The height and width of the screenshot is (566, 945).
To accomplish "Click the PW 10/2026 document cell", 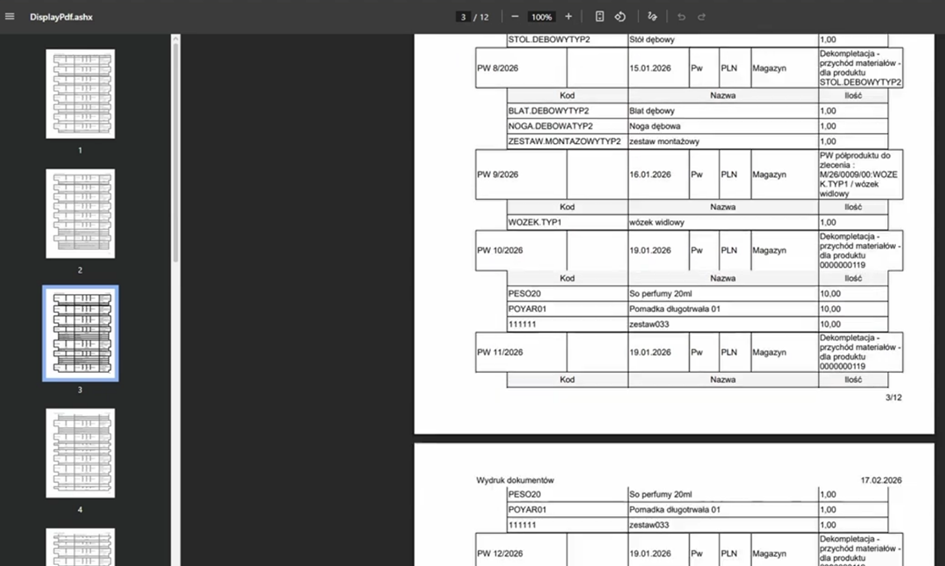I will click(x=520, y=251).
